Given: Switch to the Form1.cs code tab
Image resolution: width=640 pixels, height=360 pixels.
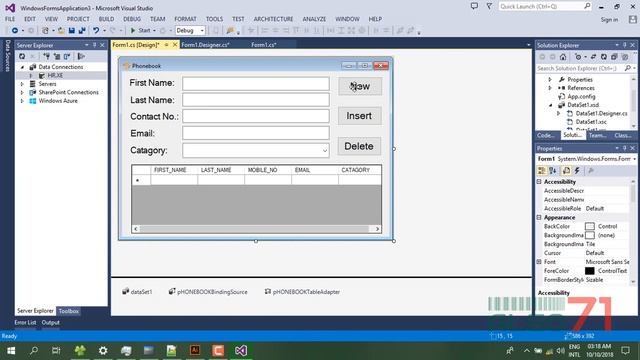Looking at the screenshot, I should click(264, 45).
